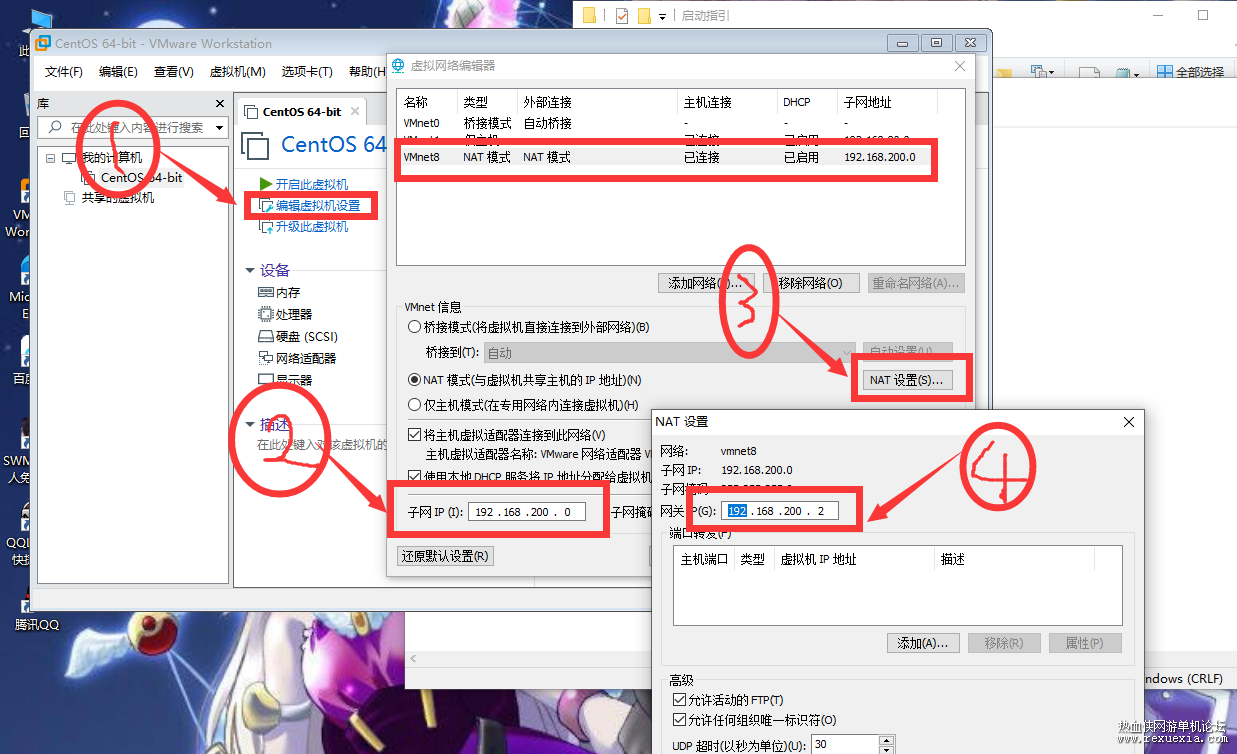Click the 主机端口 column header

(704, 559)
